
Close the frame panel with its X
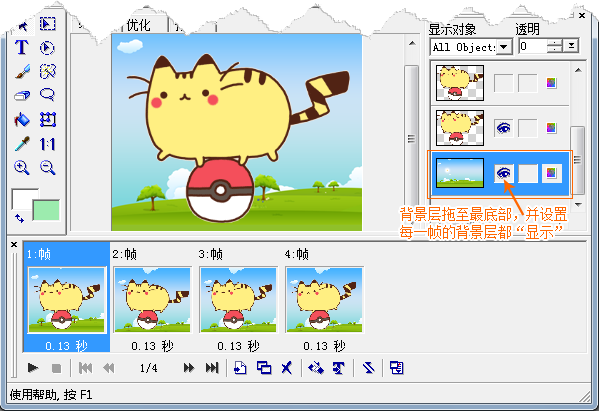(14, 244)
